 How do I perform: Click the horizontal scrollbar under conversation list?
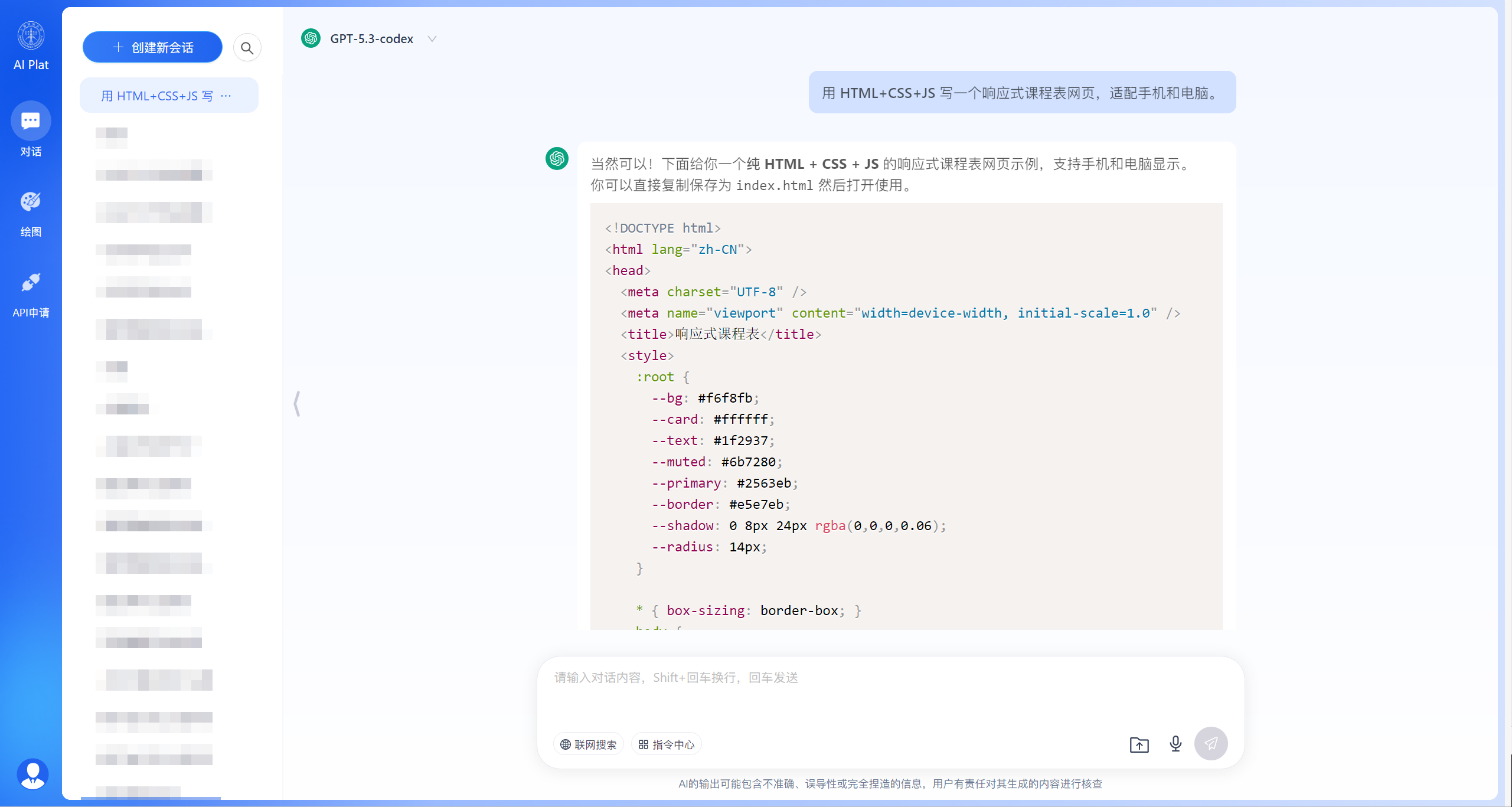151,798
